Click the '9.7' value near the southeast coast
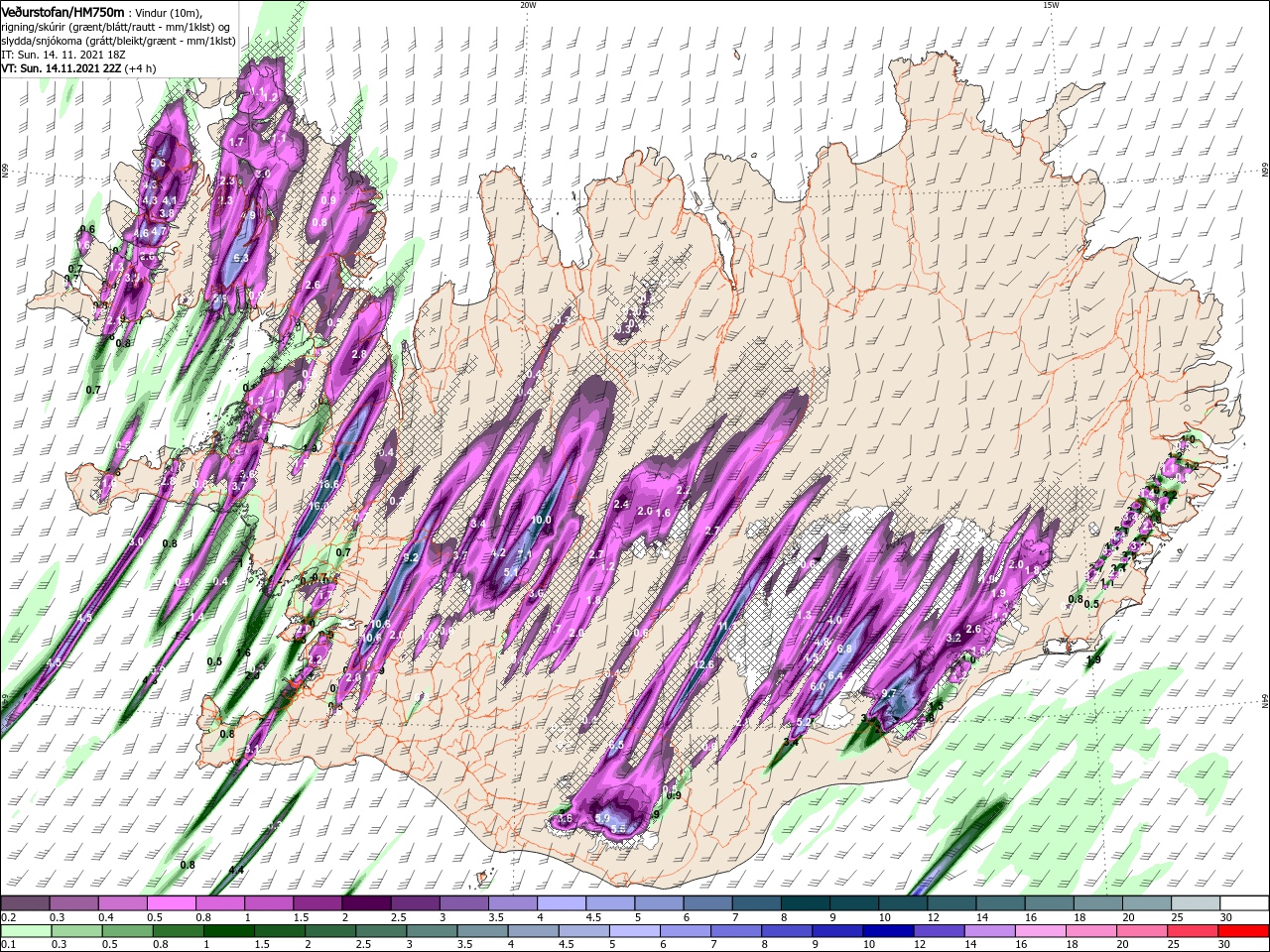Viewport: 1270px width, 952px height. 889,693
